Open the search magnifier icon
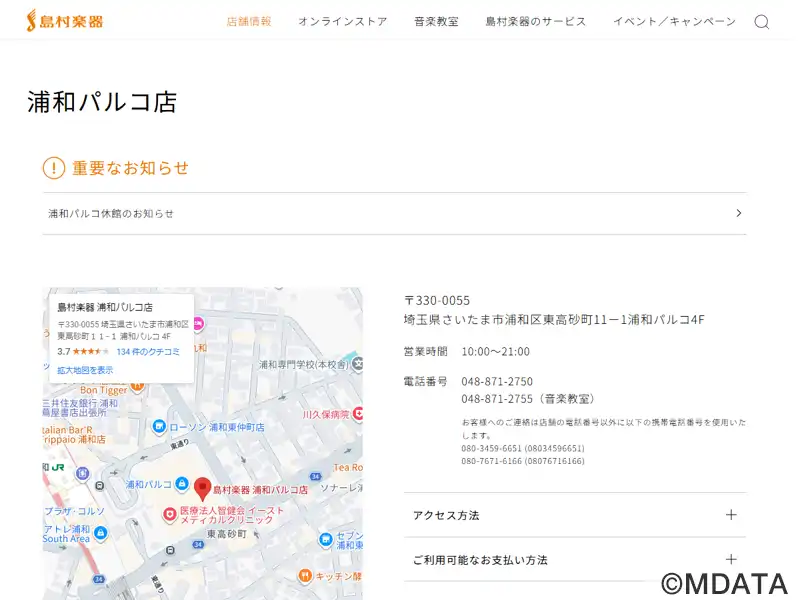 pyautogui.click(x=762, y=22)
